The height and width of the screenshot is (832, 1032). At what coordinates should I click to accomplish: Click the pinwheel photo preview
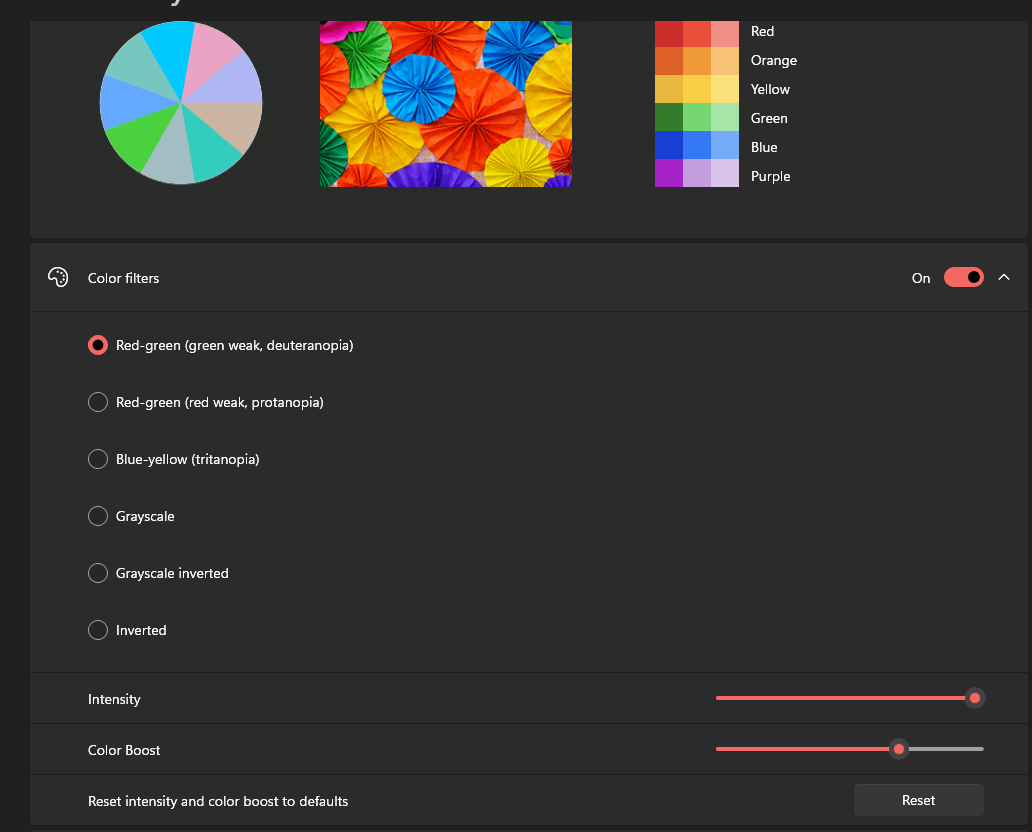coord(445,103)
